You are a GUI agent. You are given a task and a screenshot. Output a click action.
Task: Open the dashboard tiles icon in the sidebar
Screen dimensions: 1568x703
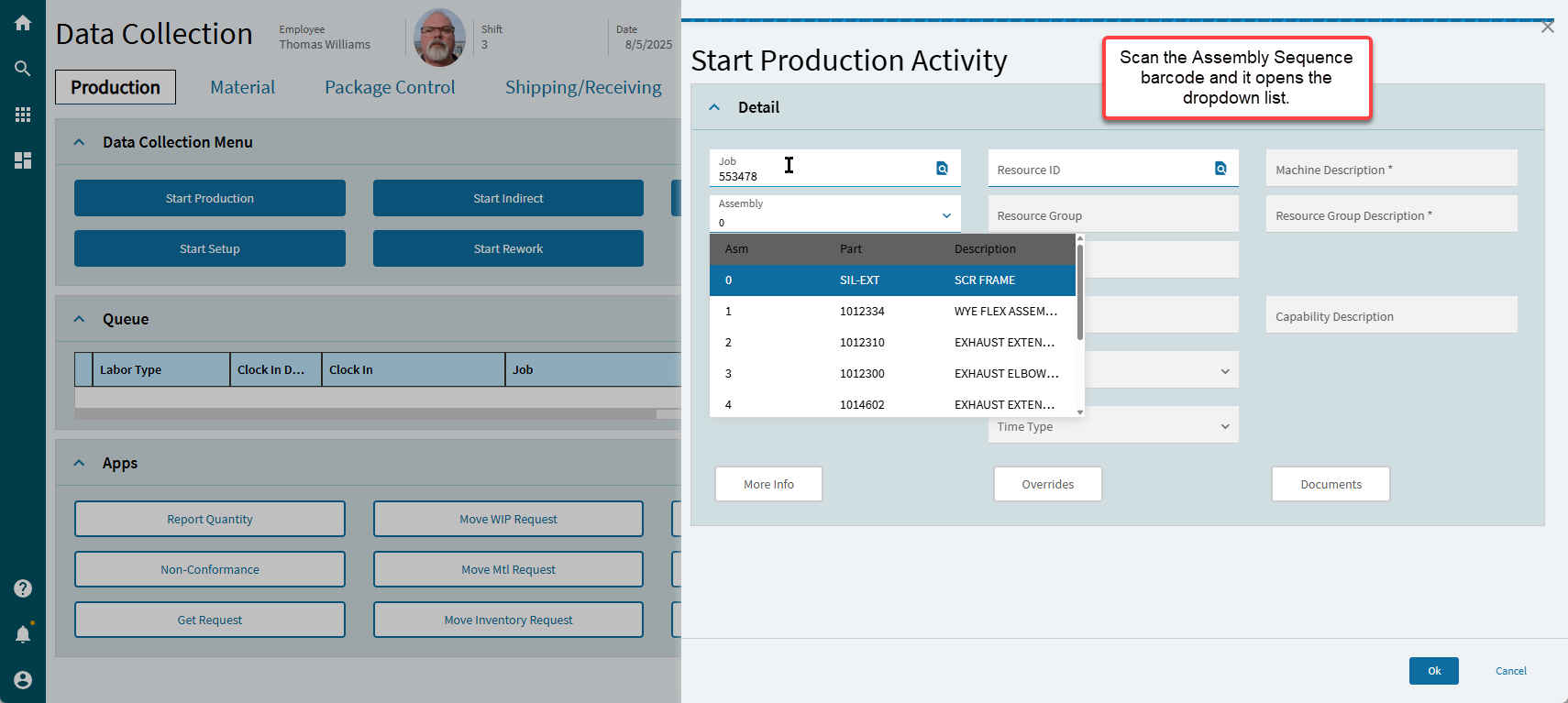[23, 160]
